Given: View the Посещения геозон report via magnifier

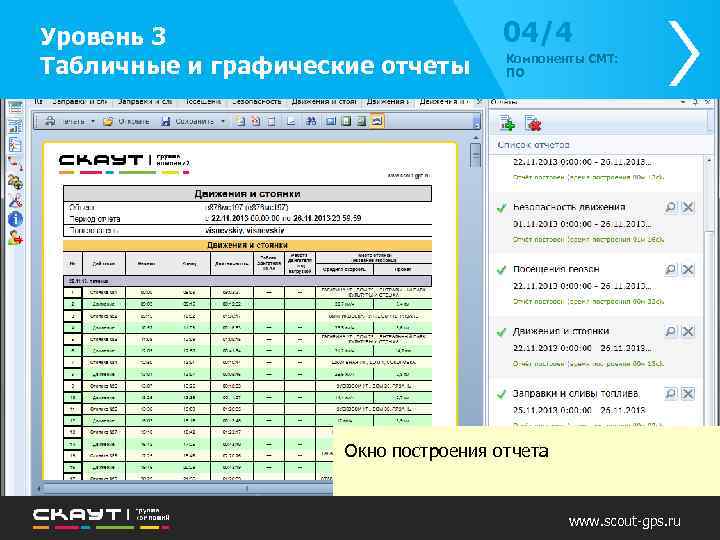Looking at the screenshot, I should tap(671, 269).
